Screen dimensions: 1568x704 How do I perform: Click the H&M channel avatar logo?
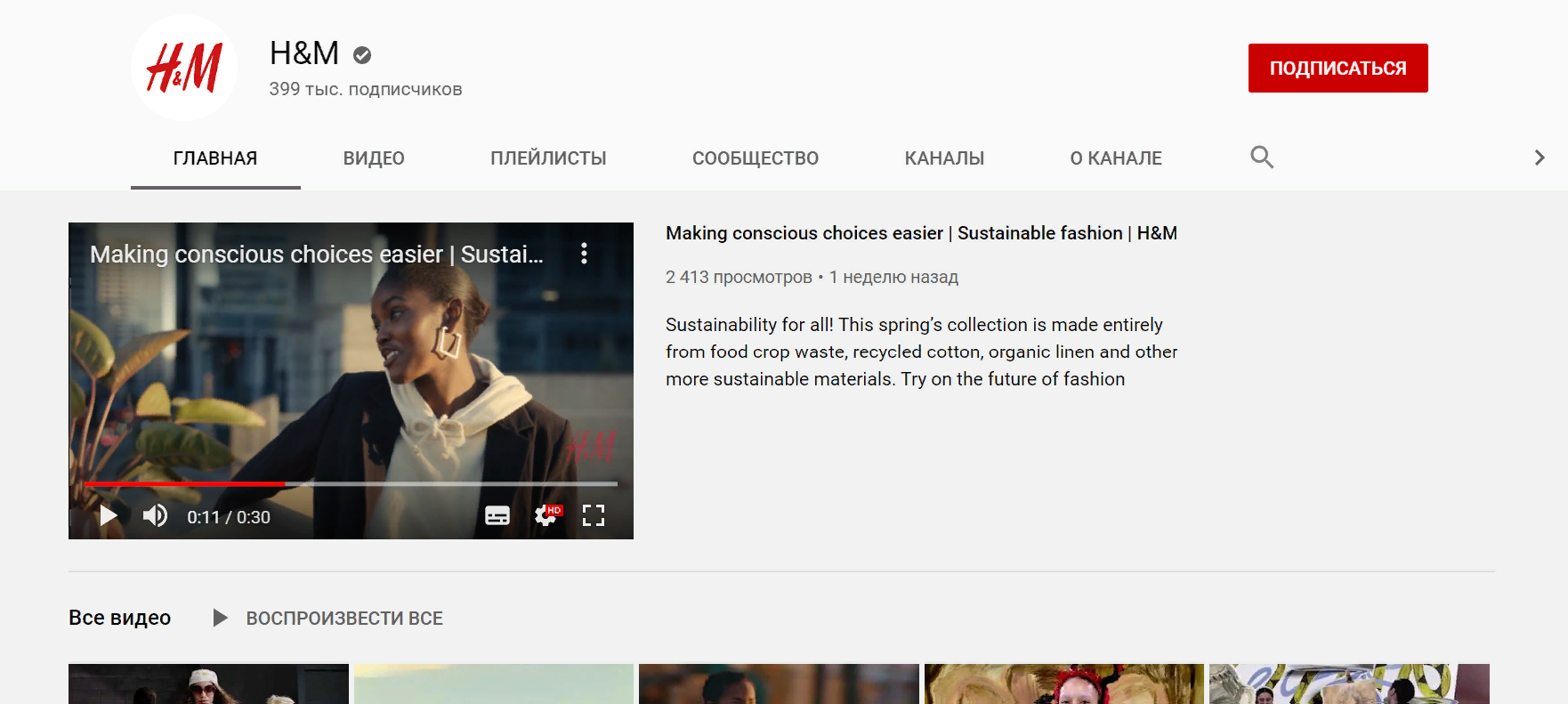184,68
